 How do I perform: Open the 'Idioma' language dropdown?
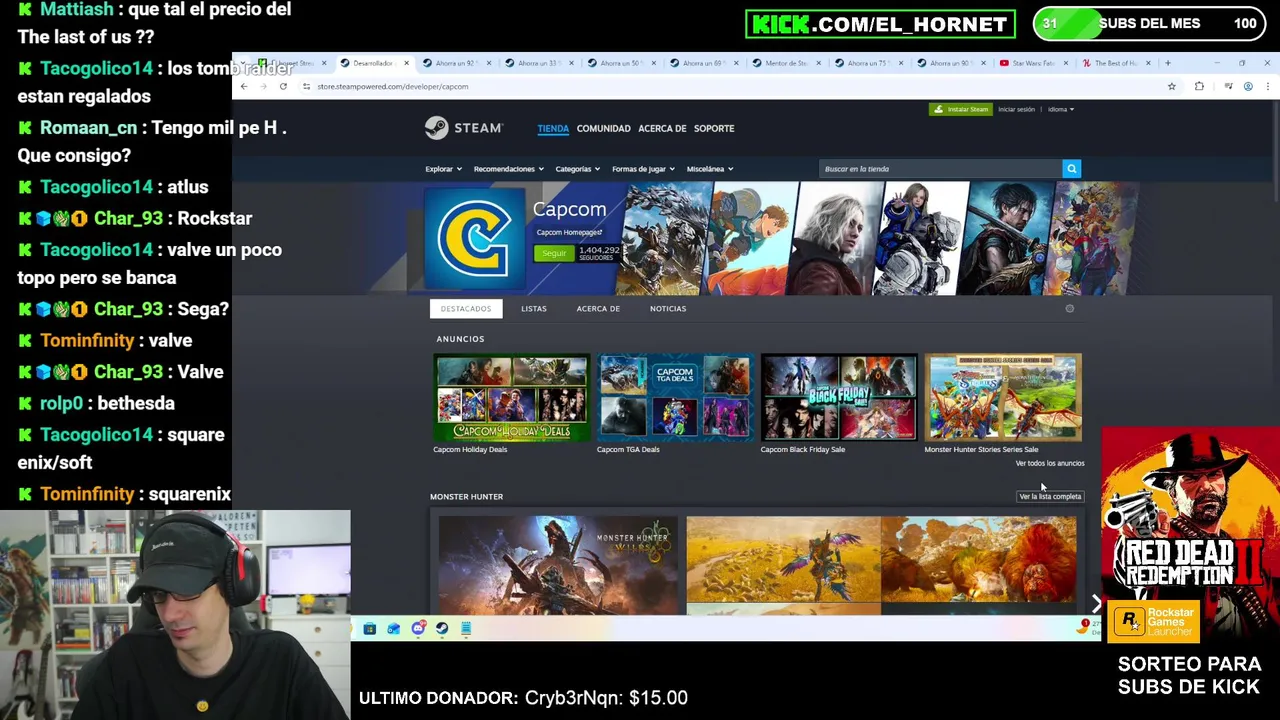(1061, 109)
